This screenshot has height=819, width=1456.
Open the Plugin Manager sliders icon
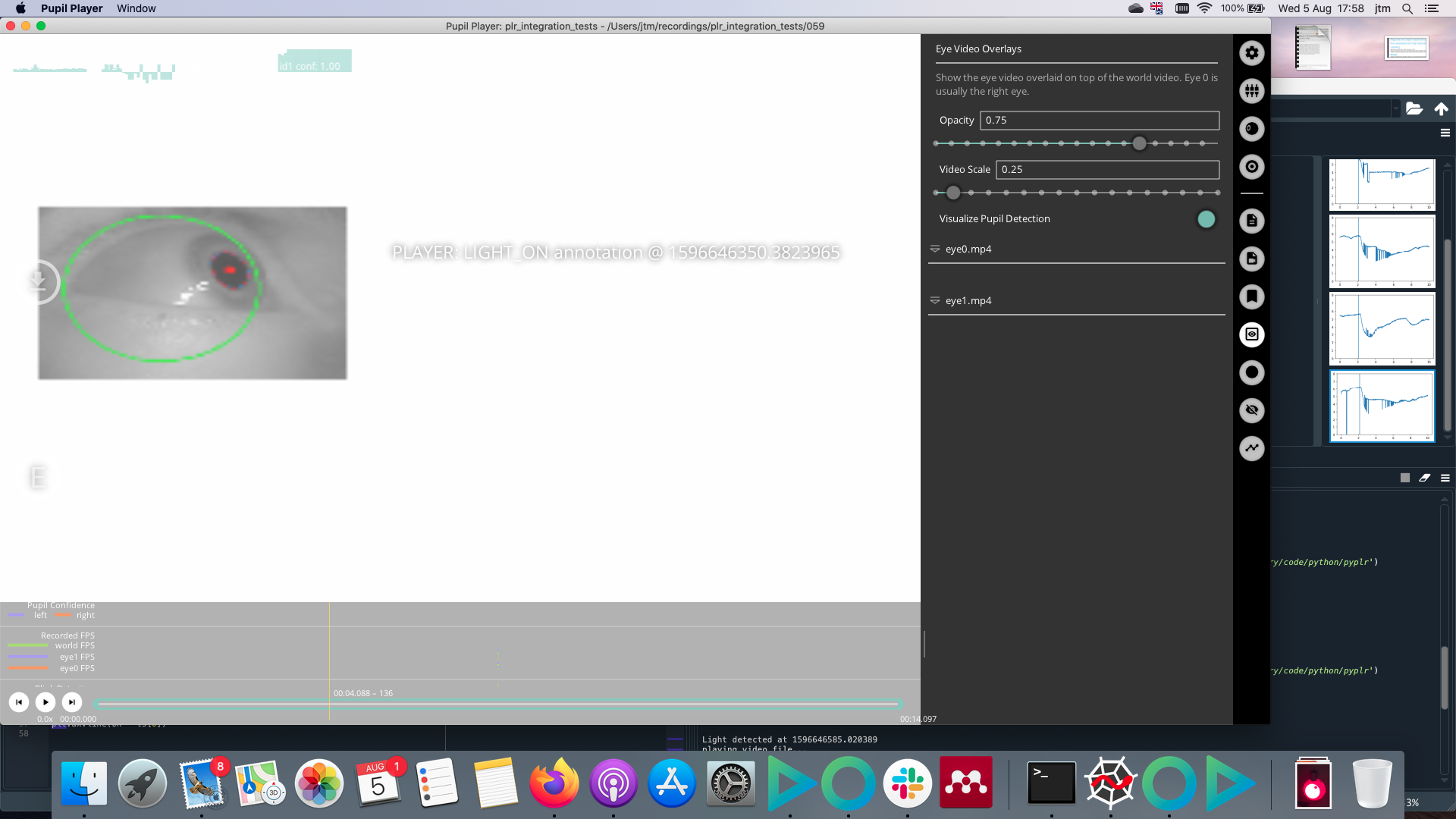click(x=1252, y=91)
